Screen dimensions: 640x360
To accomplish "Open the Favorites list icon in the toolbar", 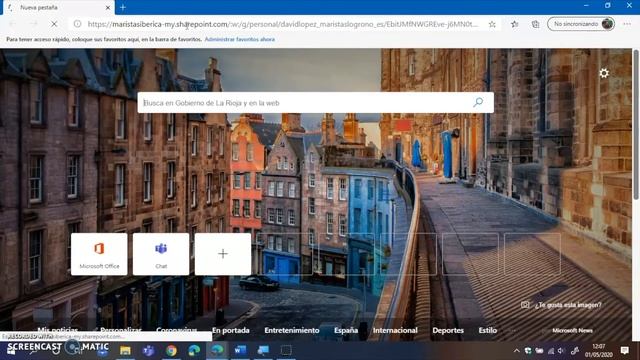I will (x=515, y=24).
